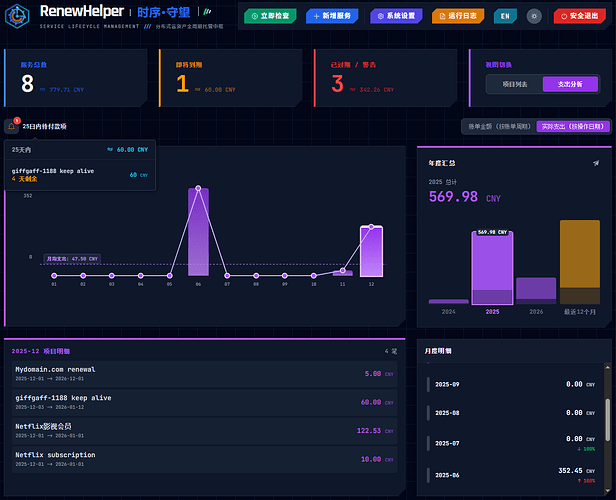Select 实际支出 (按操作日期) mode

572,127
